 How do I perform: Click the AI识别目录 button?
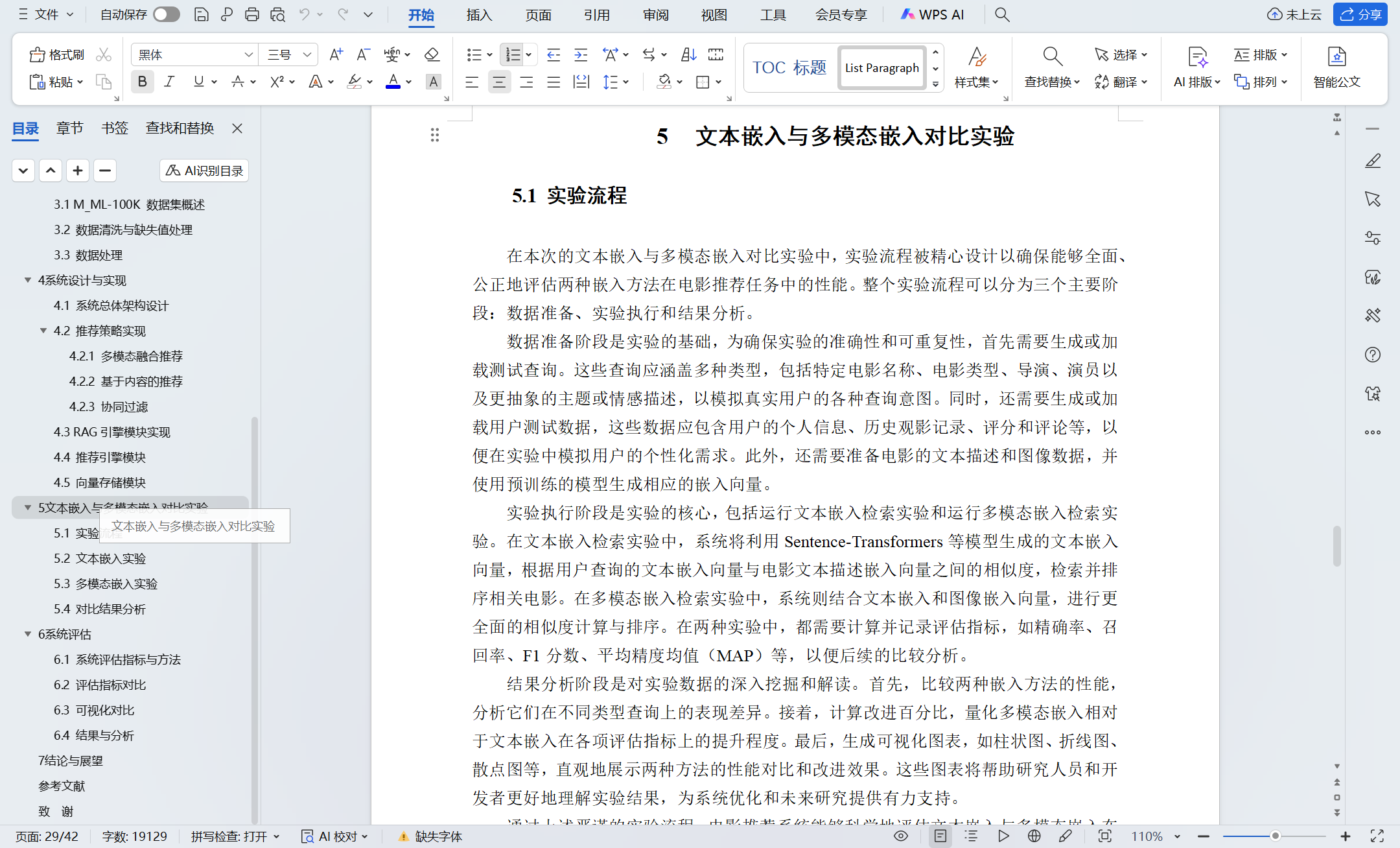(204, 171)
